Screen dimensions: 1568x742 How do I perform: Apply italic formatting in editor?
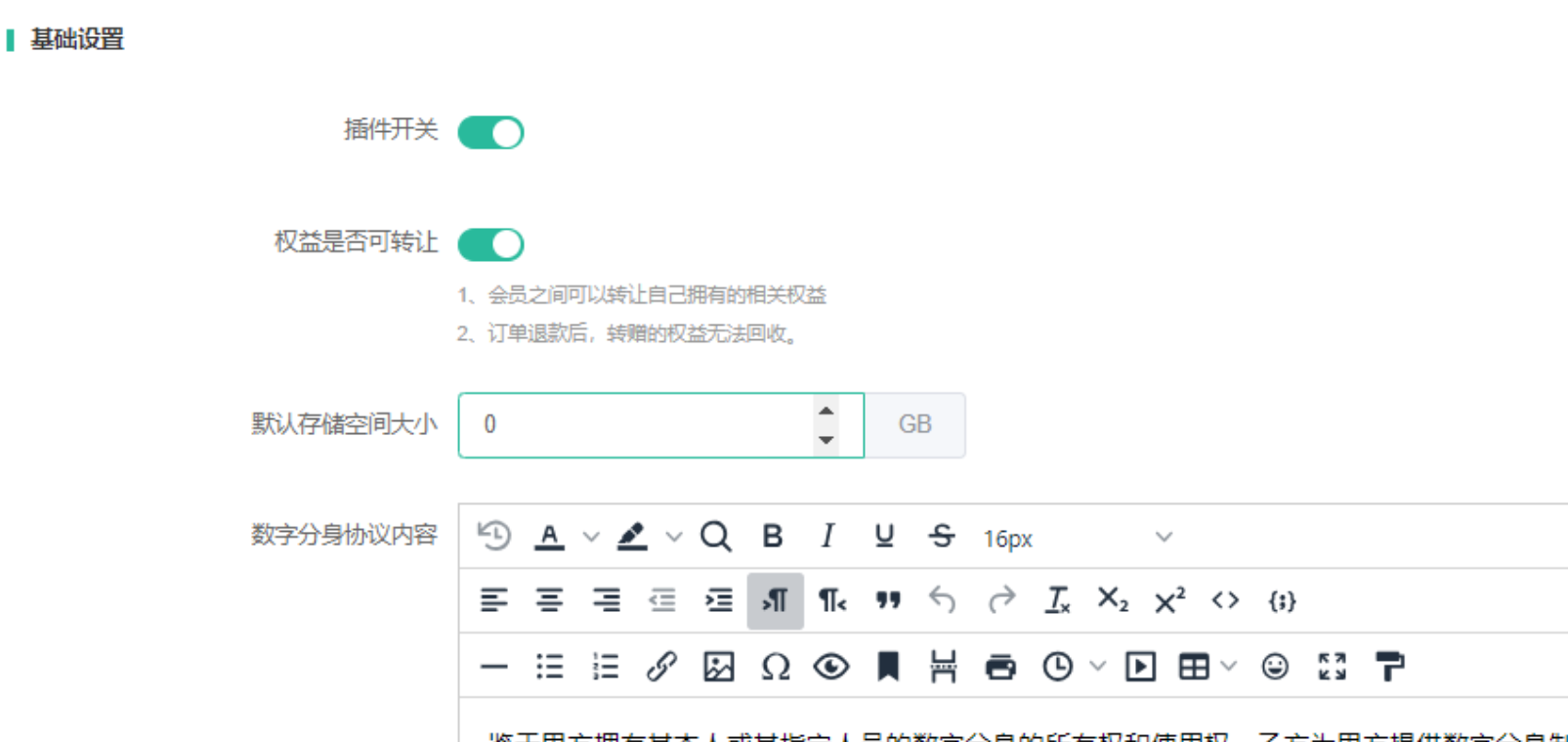tap(827, 537)
